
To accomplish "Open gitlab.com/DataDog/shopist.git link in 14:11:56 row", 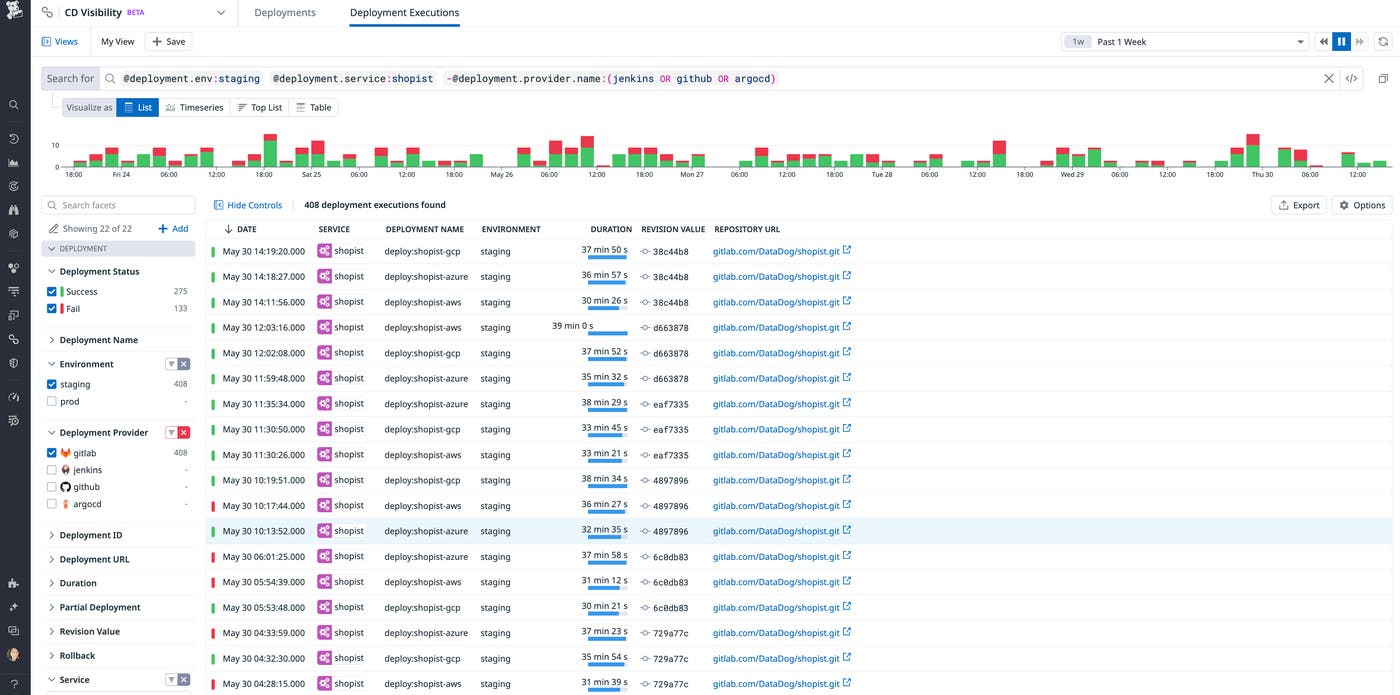I will click(x=775, y=302).
